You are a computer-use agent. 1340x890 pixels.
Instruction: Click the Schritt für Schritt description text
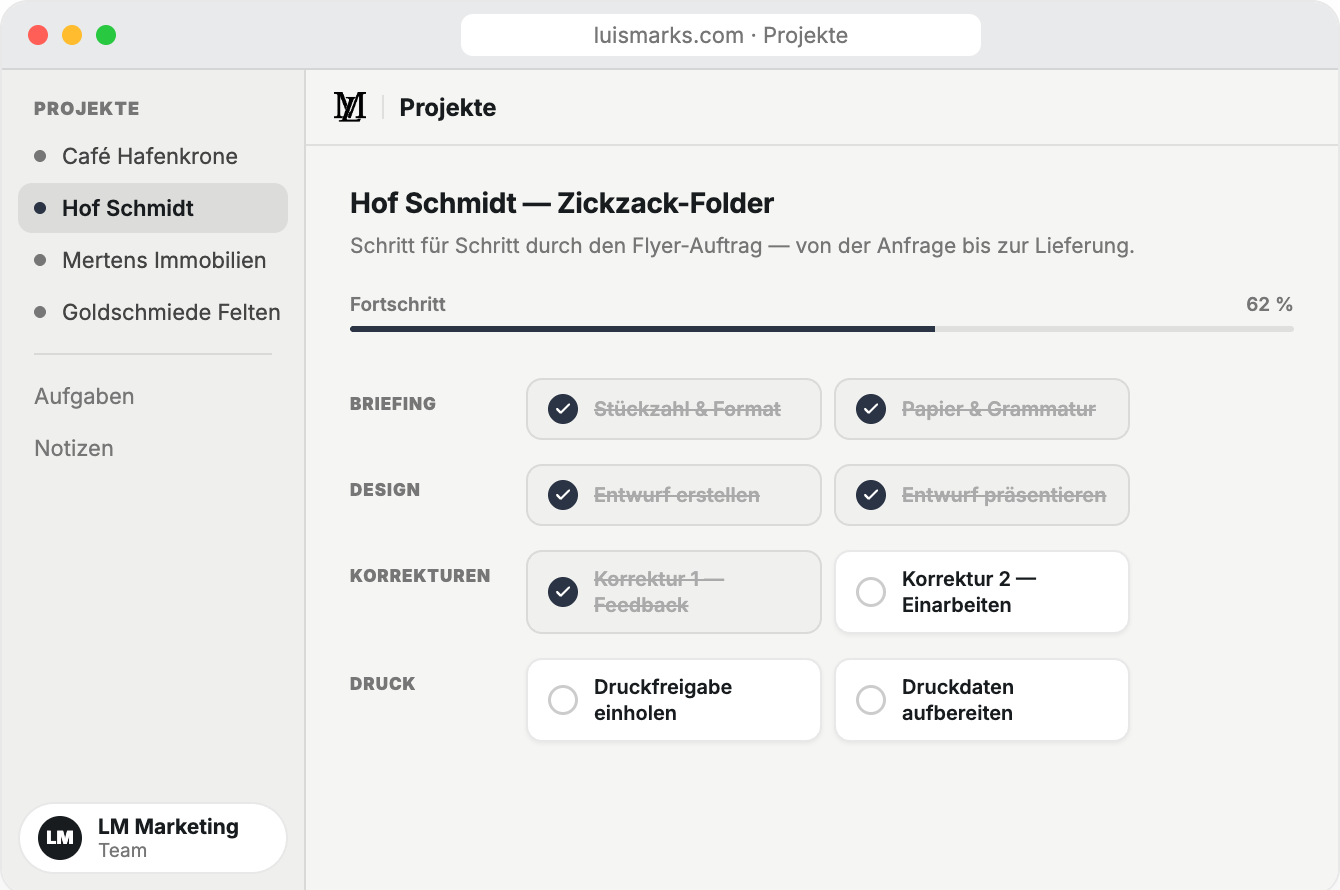(x=742, y=246)
